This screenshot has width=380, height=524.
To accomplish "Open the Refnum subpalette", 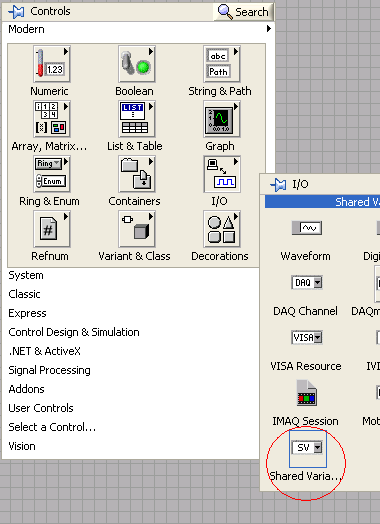I will pos(51,229).
